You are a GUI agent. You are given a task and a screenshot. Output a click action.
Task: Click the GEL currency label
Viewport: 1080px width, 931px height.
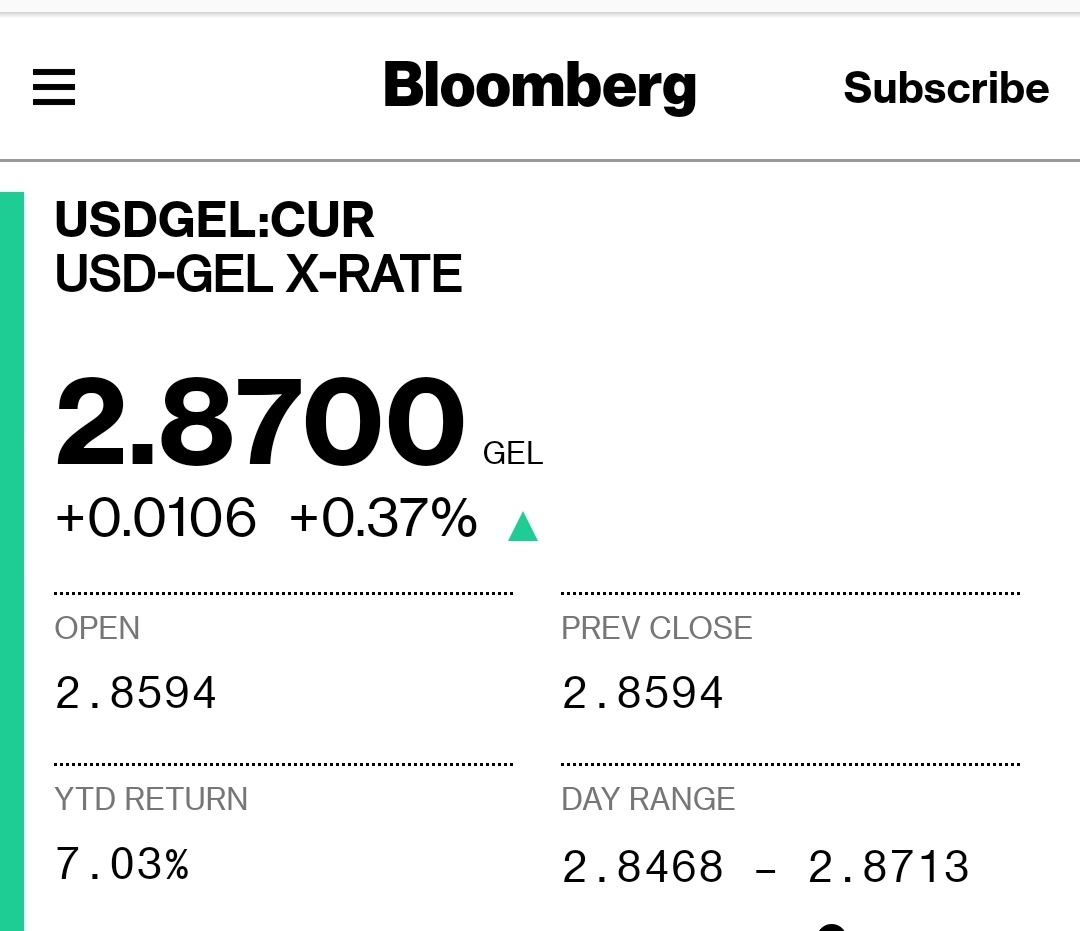pyautogui.click(x=513, y=454)
